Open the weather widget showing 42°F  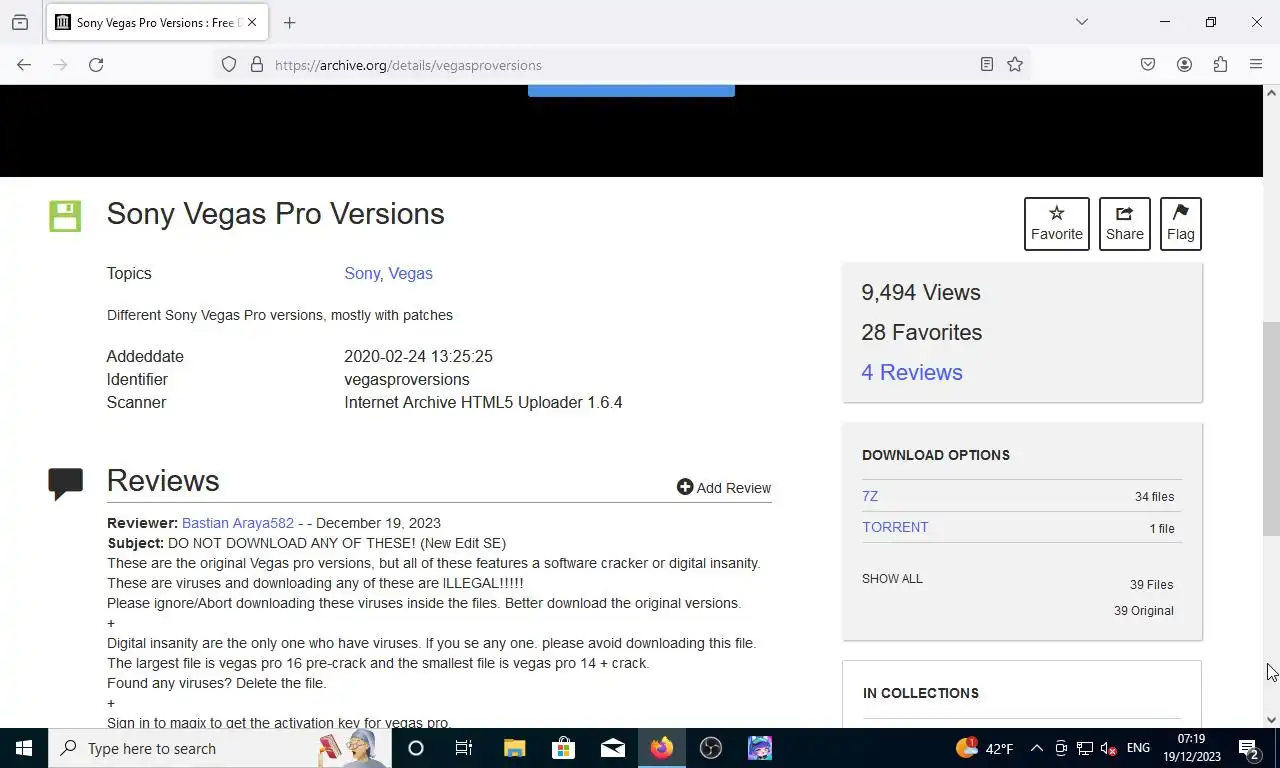point(985,748)
